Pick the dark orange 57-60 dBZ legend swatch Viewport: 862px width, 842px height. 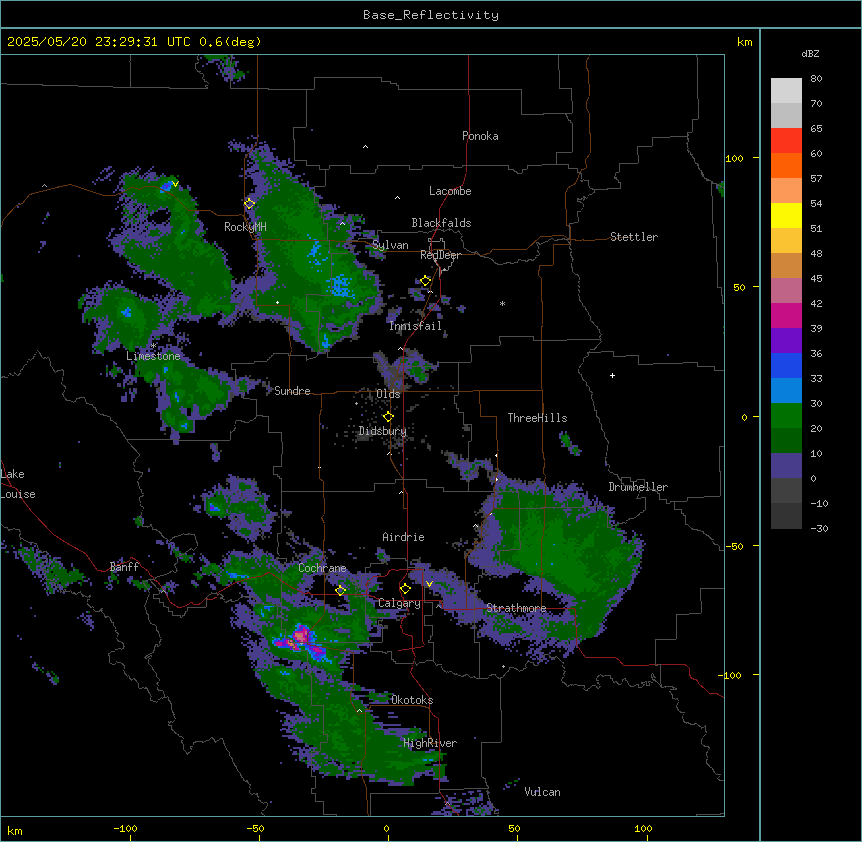coord(786,165)
